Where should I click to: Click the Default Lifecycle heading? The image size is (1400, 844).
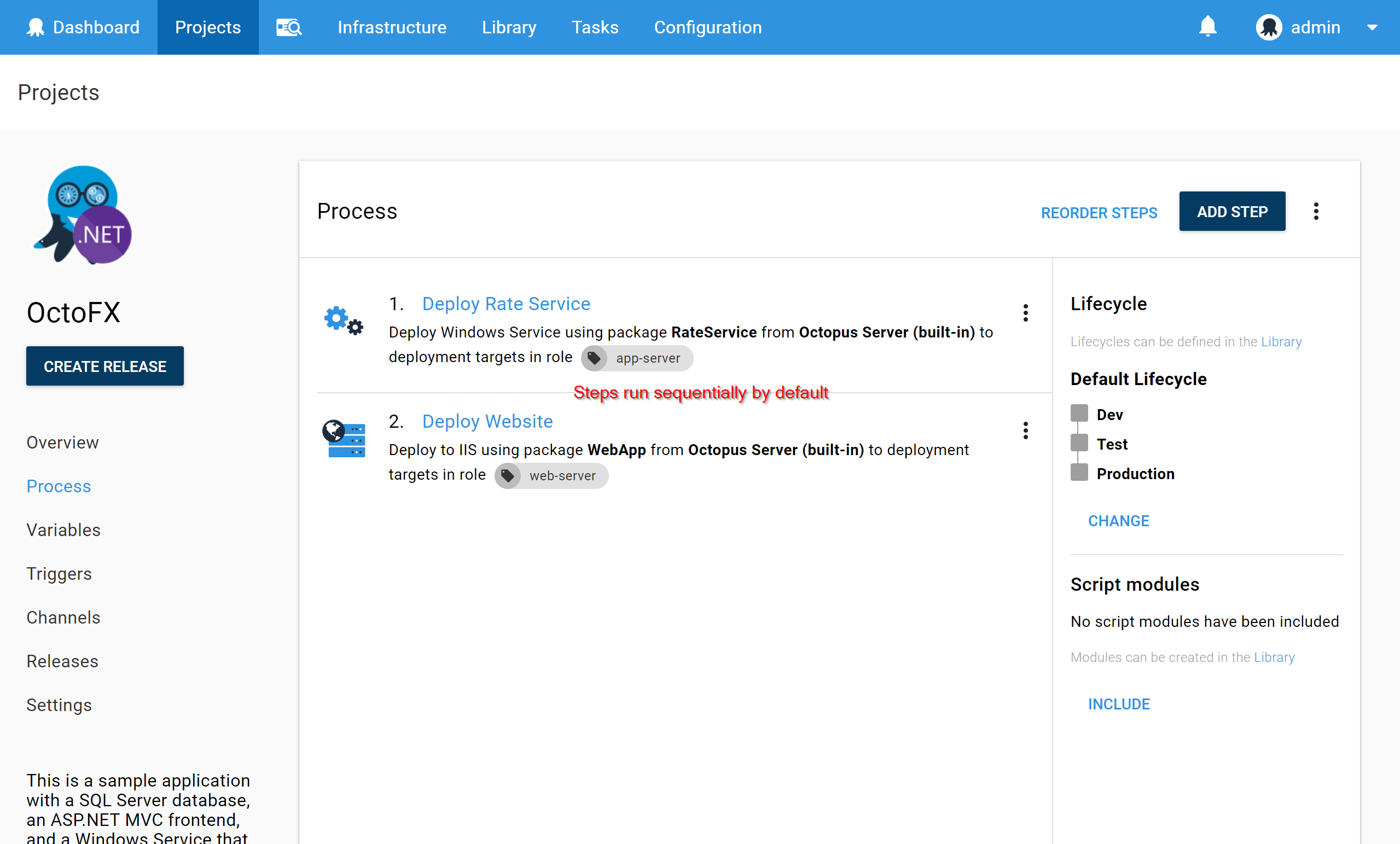(x=1138, y=379)
